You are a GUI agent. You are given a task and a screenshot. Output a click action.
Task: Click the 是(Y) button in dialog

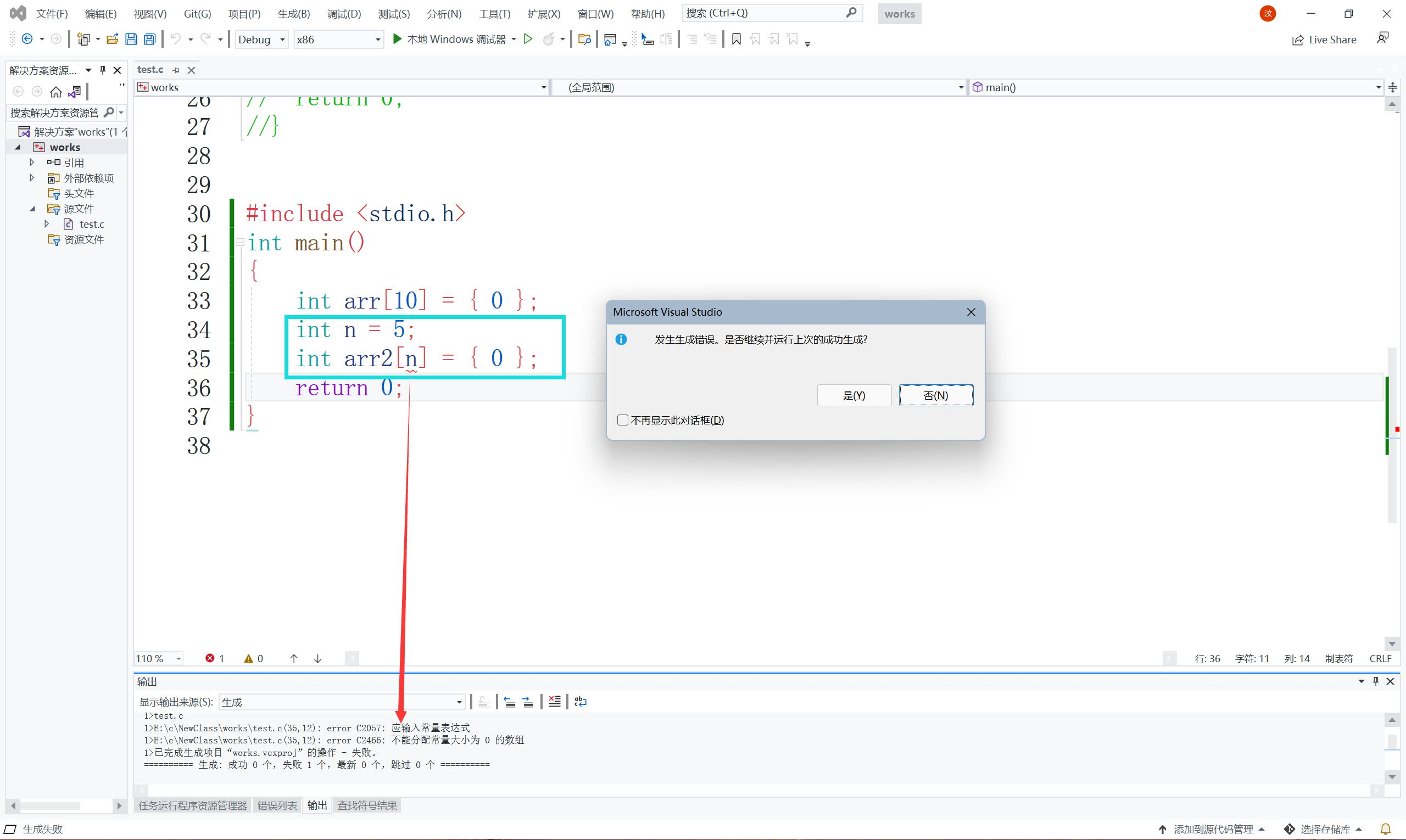coord(853,396)
